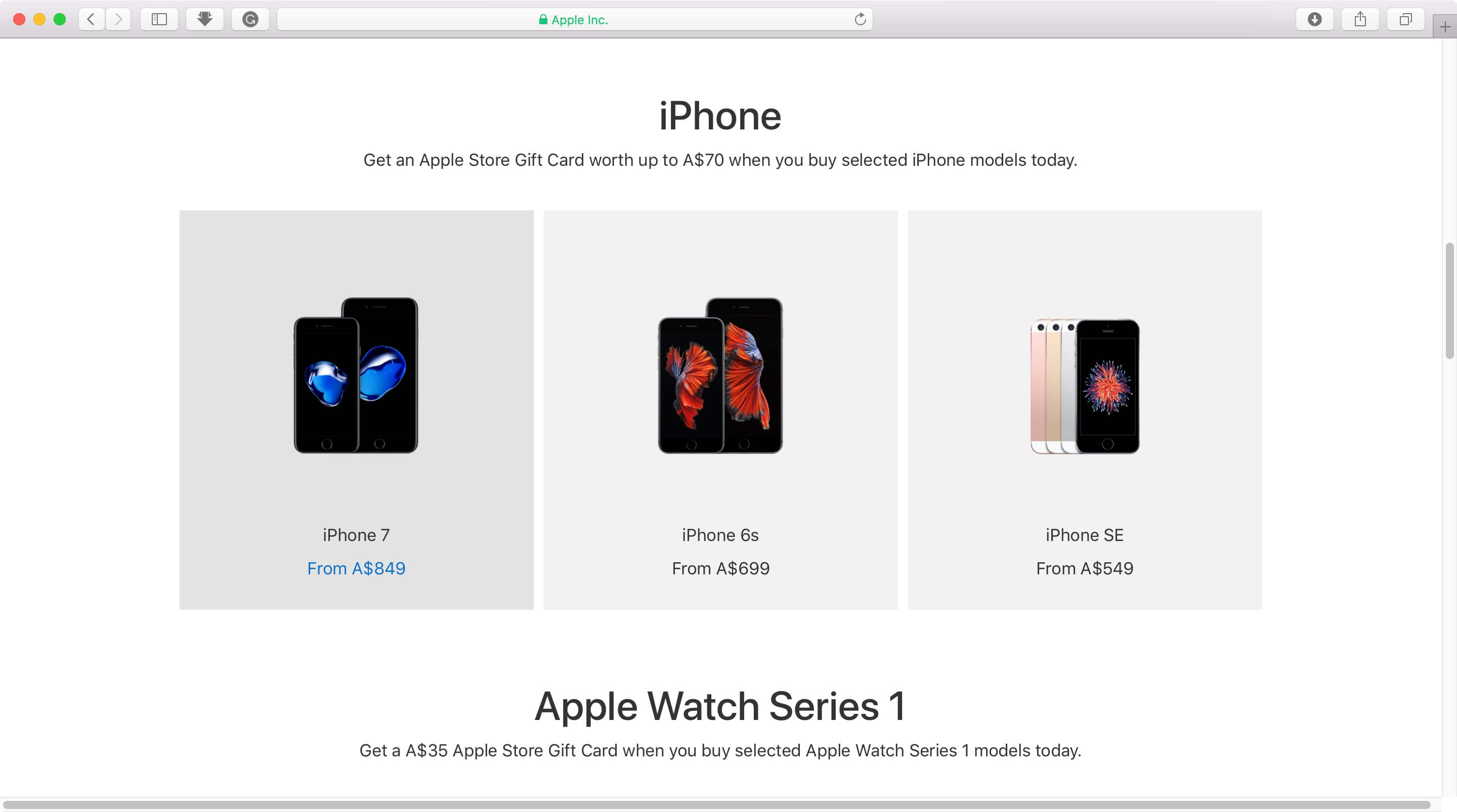Select the iPhone 7 product image
This screenshot has width=1457, height=812.
pos(356,376)
